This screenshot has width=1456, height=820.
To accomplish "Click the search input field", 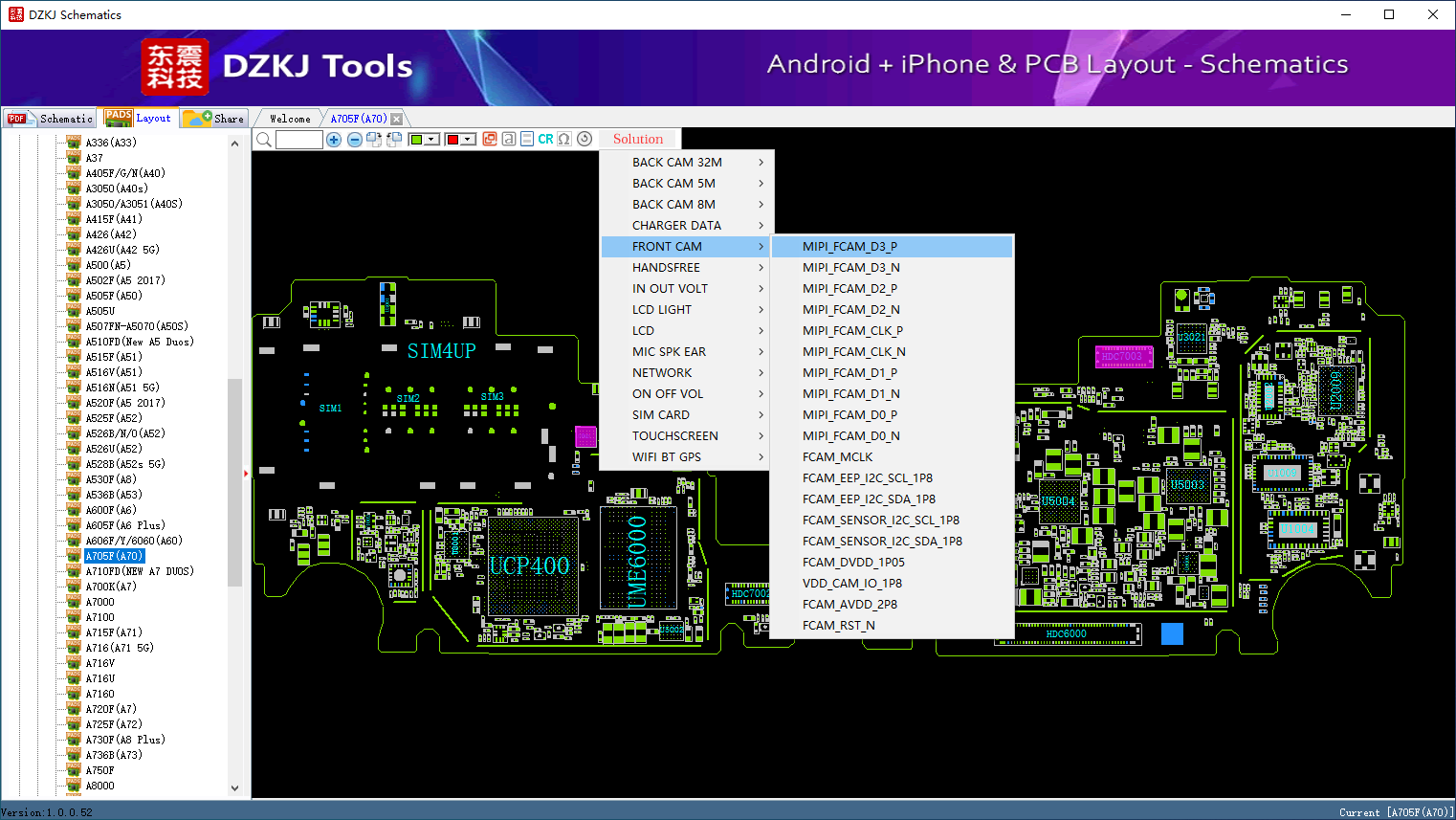I will 299,140.
